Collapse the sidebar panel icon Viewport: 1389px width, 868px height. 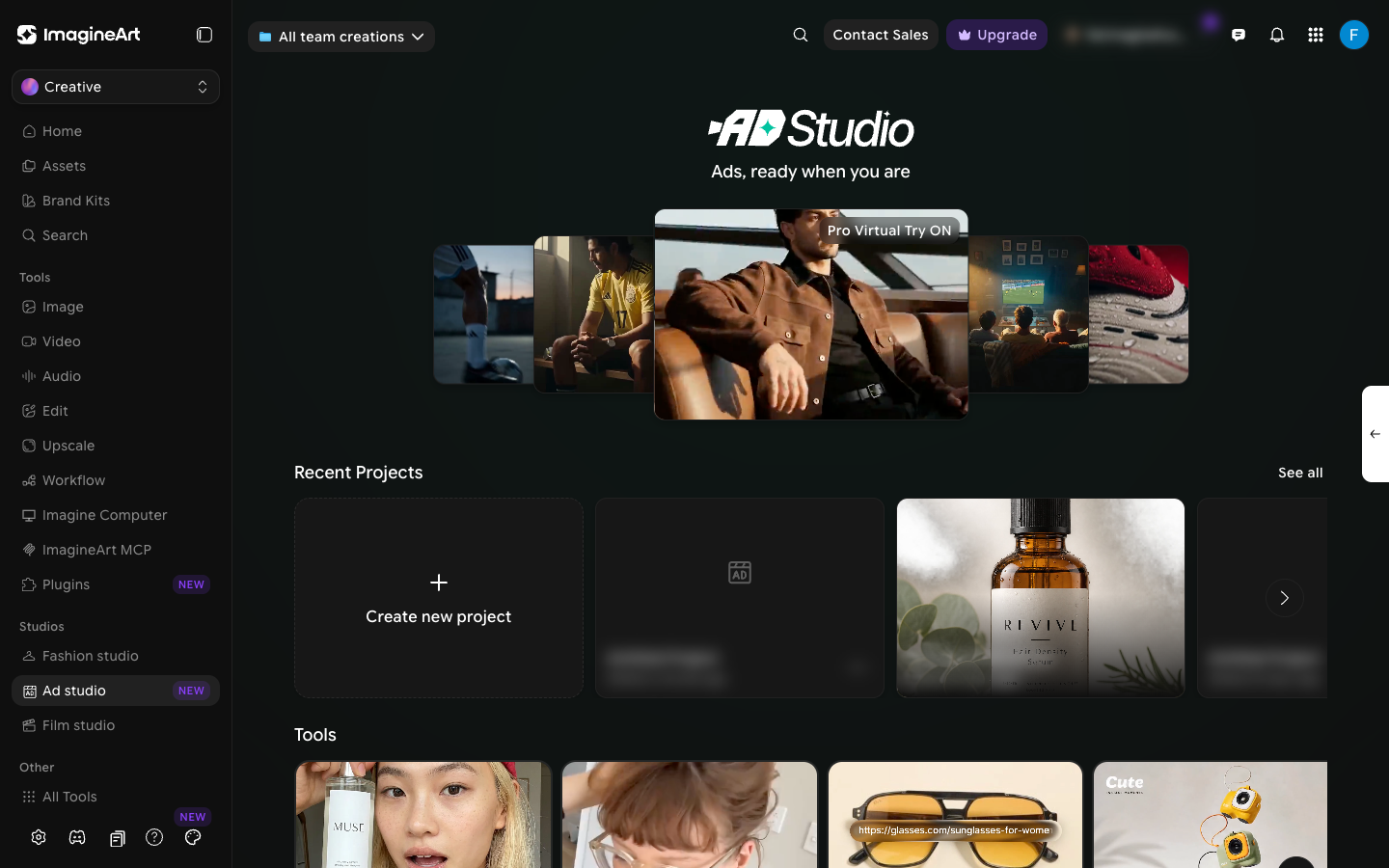(204, 35)
